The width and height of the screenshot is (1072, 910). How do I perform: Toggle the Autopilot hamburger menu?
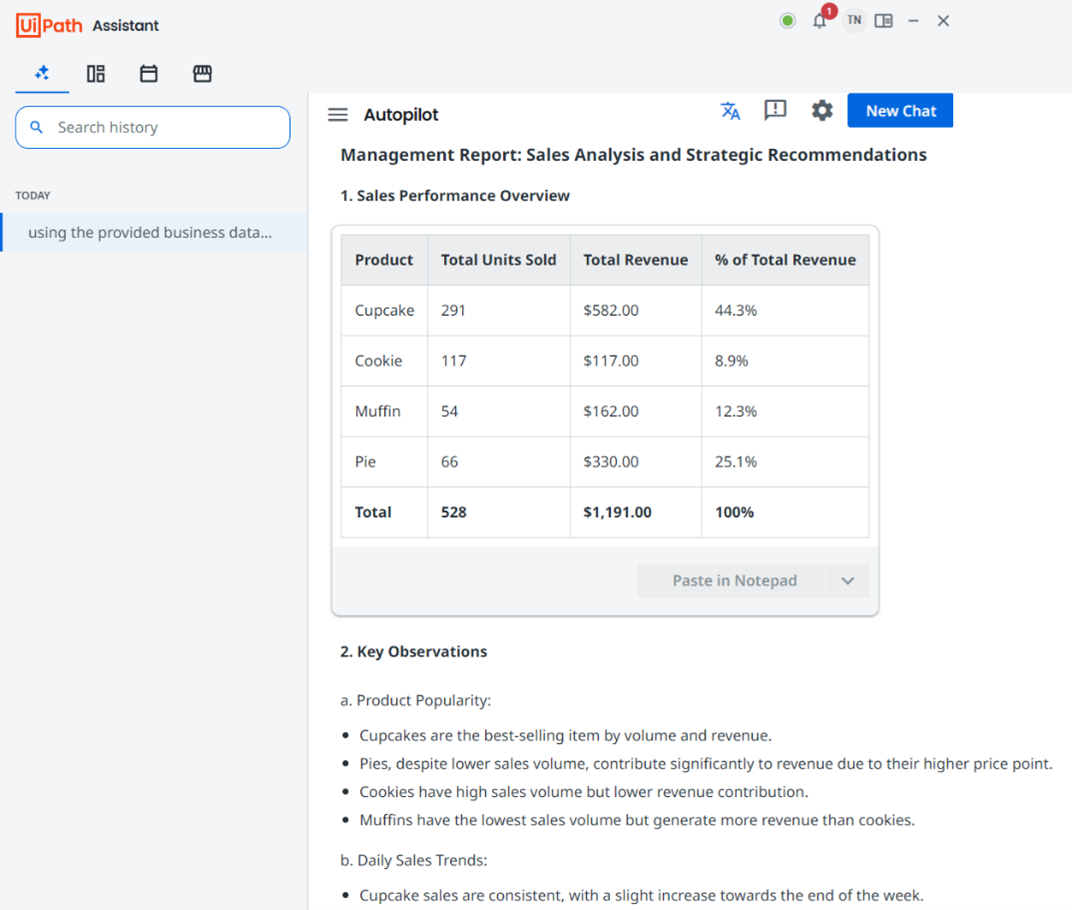pyautogui.click(x=338, y=114)
